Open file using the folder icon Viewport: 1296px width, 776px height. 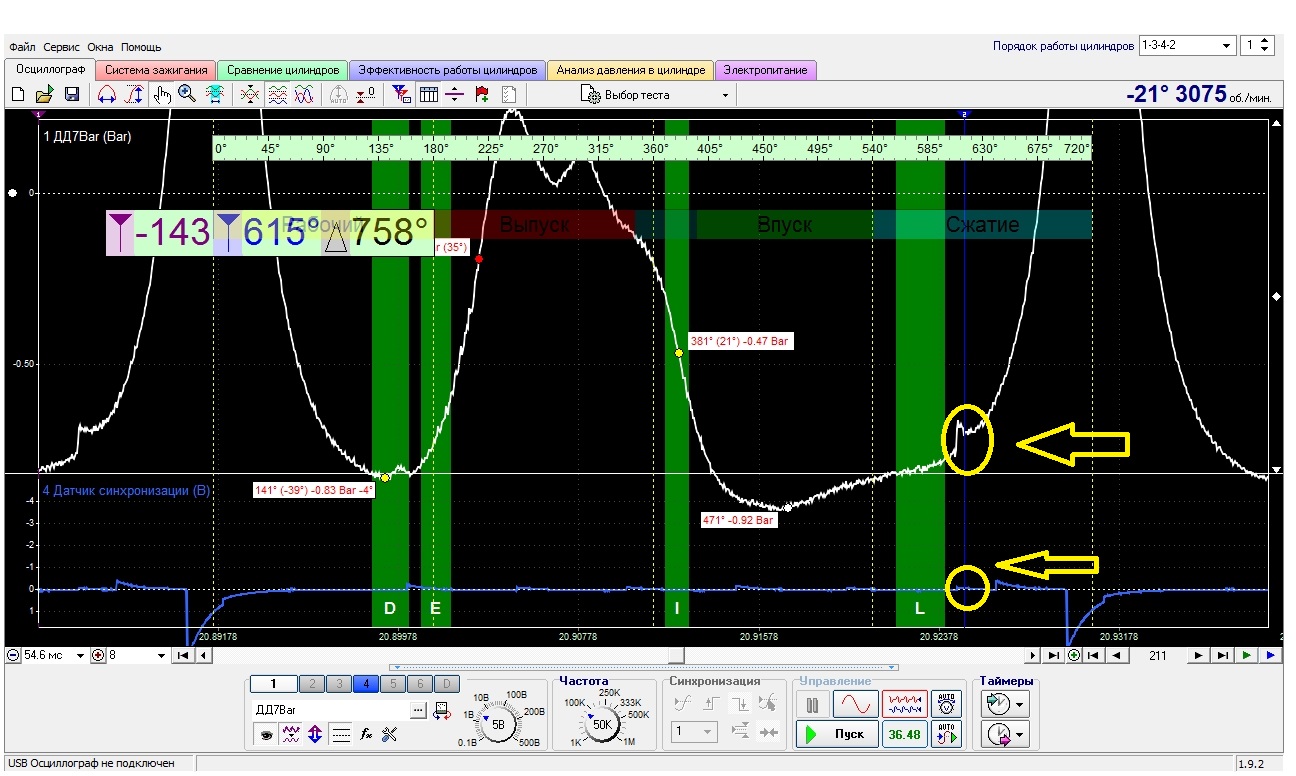(x=44, y=95)
